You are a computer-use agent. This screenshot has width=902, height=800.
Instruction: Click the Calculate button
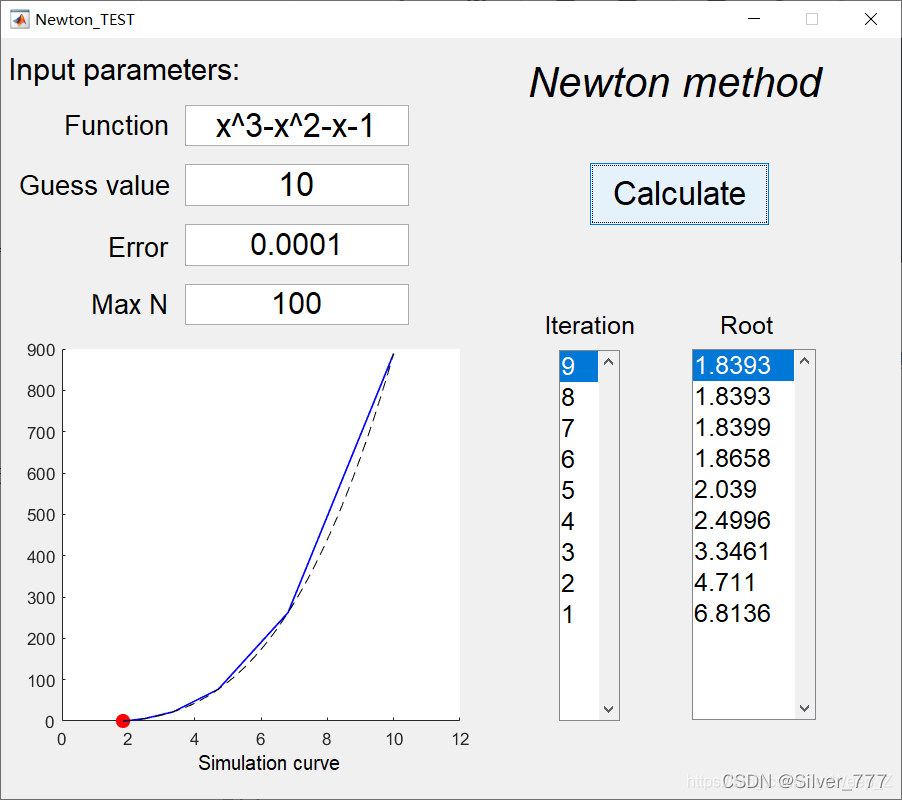[x=679, y=194]
